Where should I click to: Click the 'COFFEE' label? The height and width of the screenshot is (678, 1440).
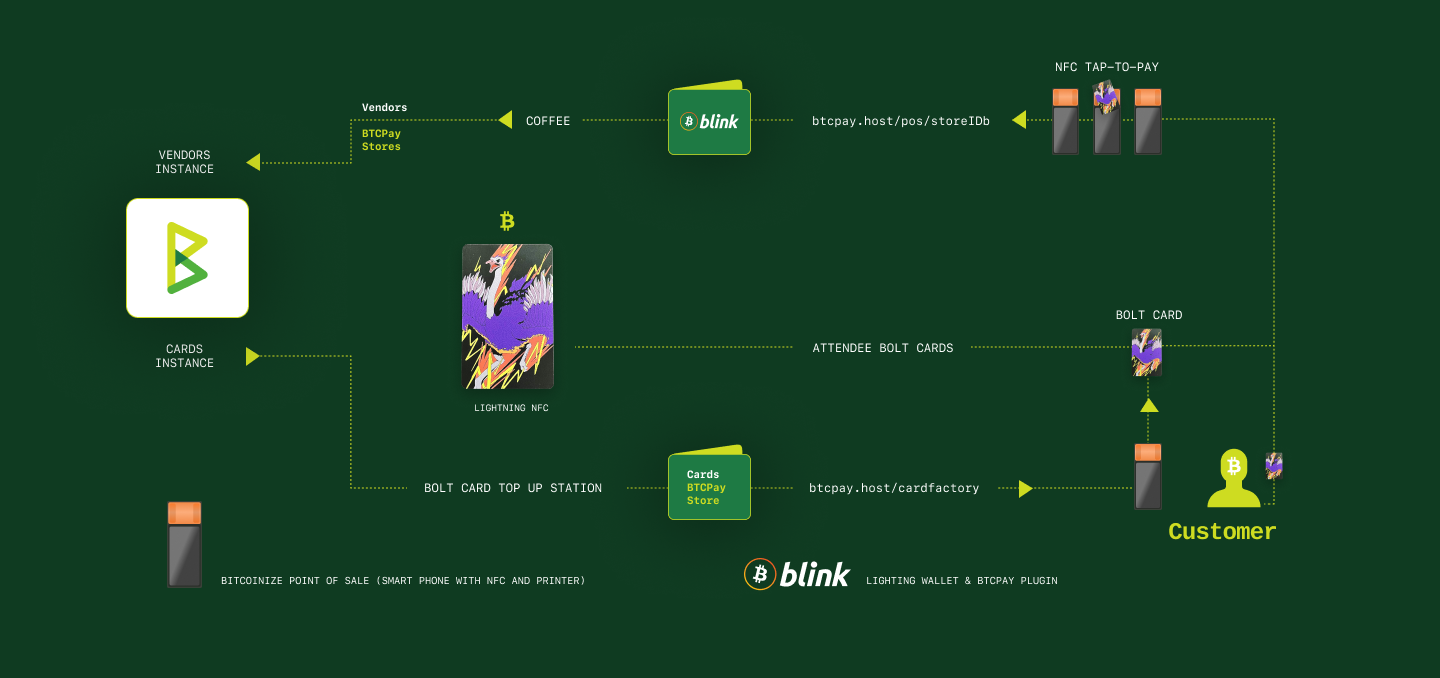click(548, 121)
